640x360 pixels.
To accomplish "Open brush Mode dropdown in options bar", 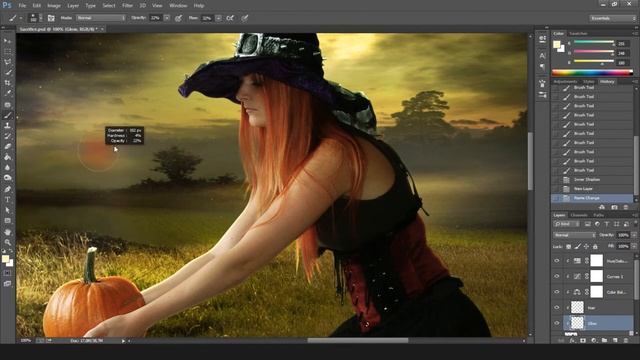I will point(101,18).
